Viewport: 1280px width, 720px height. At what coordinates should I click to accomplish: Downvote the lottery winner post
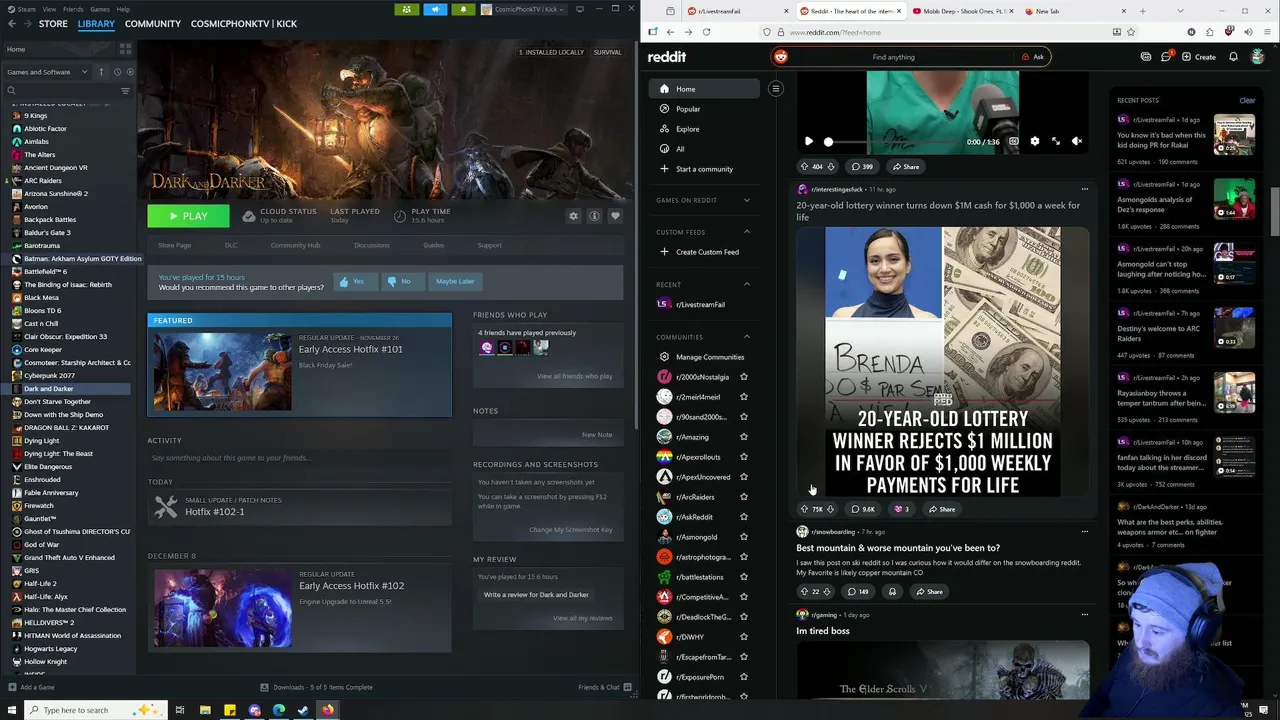[830, 509]
